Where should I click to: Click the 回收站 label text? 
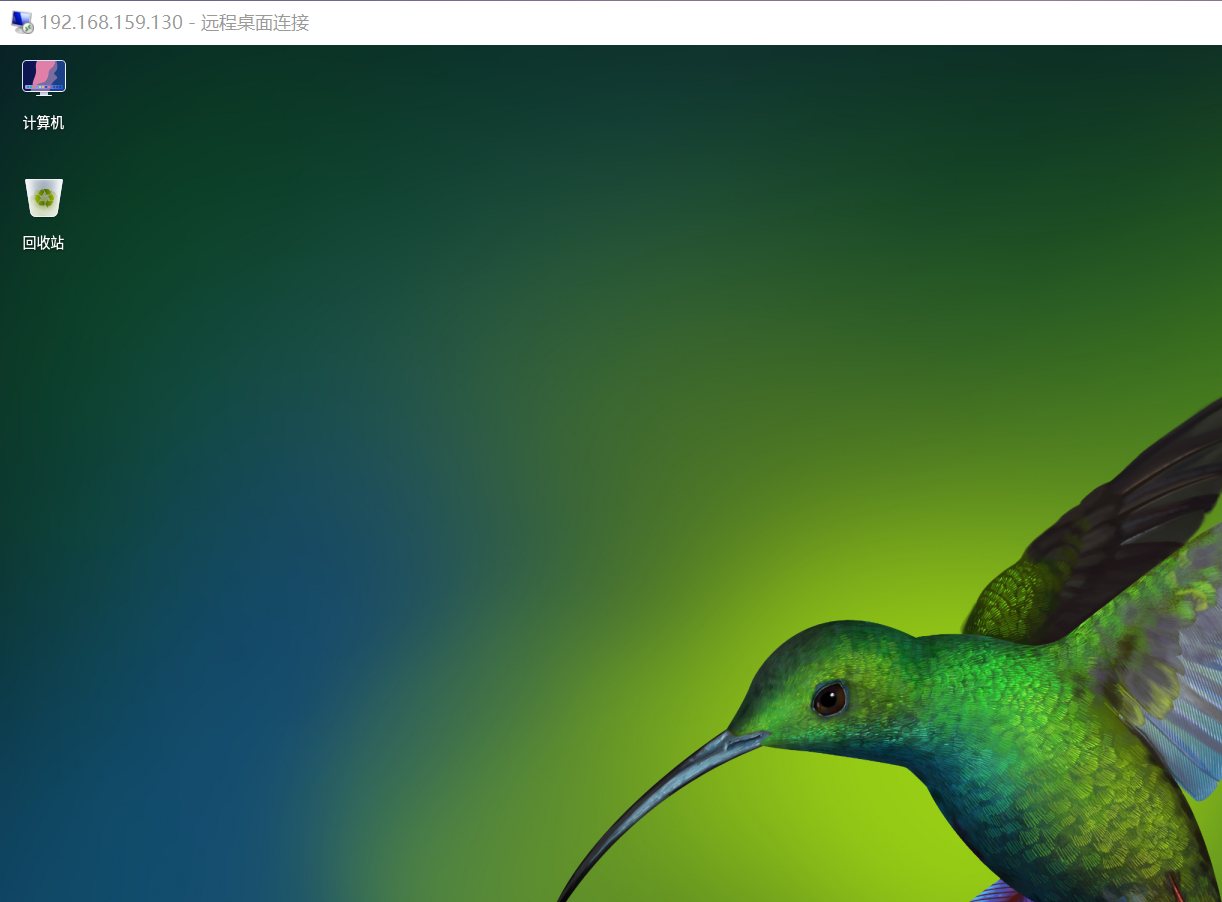point(44,243)
